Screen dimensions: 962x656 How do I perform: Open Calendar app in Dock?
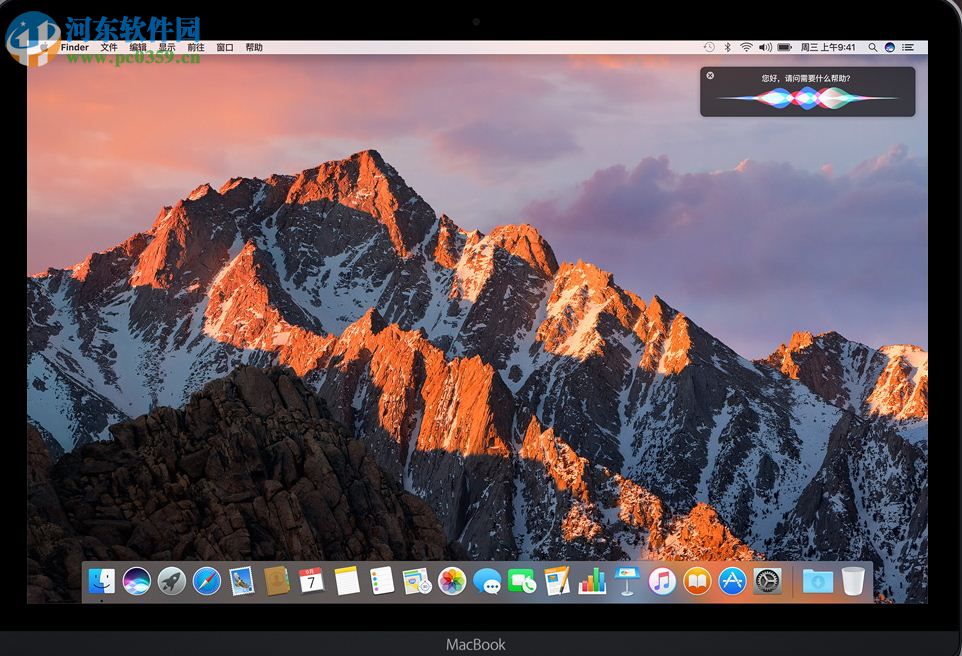312,581
